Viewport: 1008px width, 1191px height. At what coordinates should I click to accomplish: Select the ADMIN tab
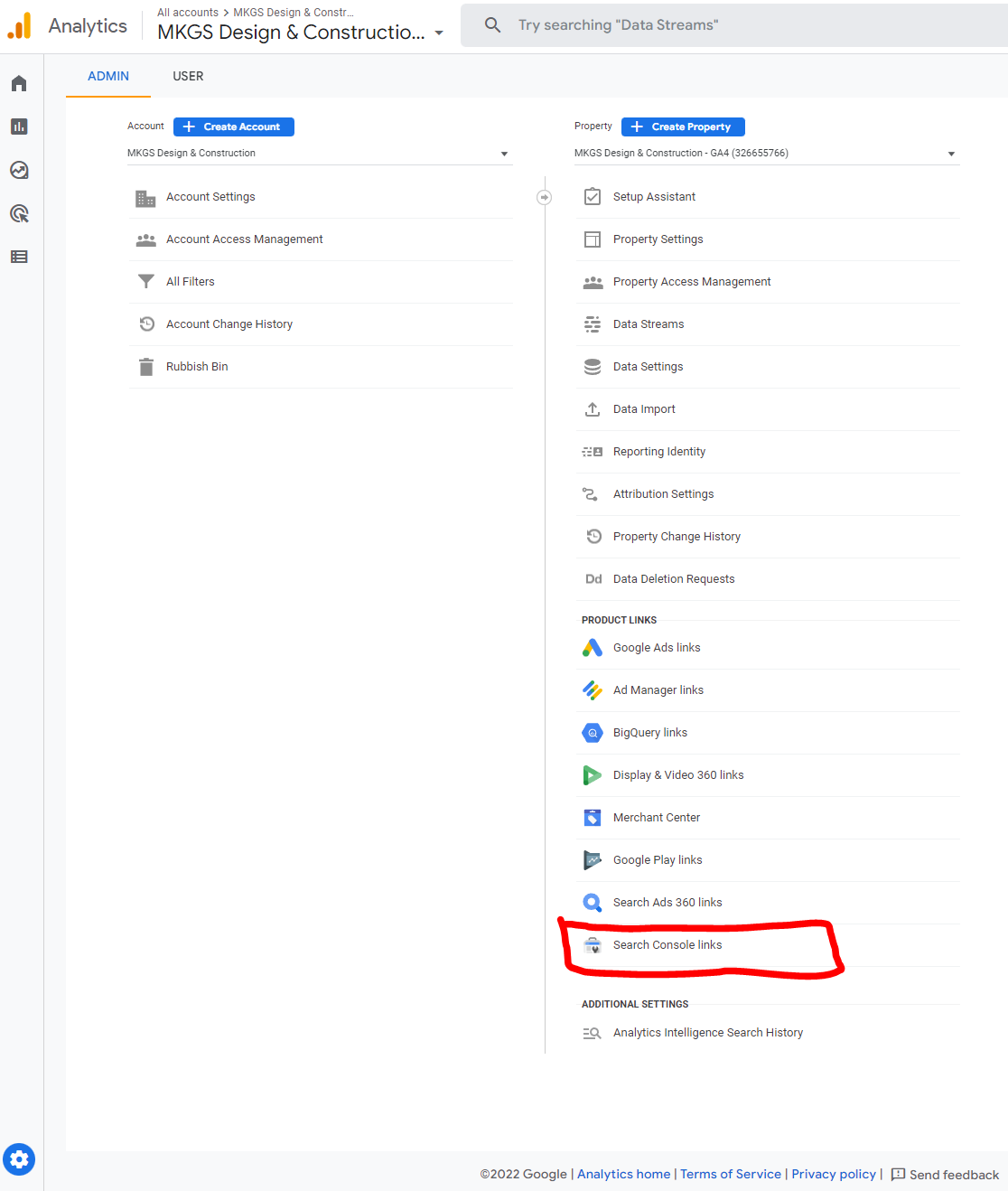point(108,77)
